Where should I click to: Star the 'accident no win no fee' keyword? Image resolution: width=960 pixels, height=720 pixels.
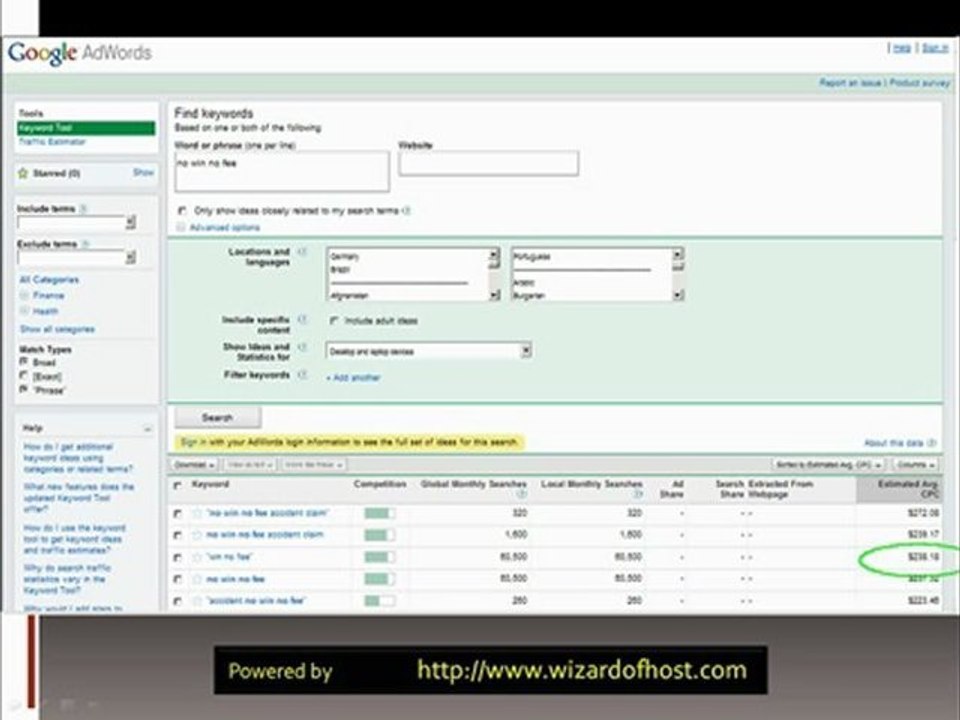197,601
